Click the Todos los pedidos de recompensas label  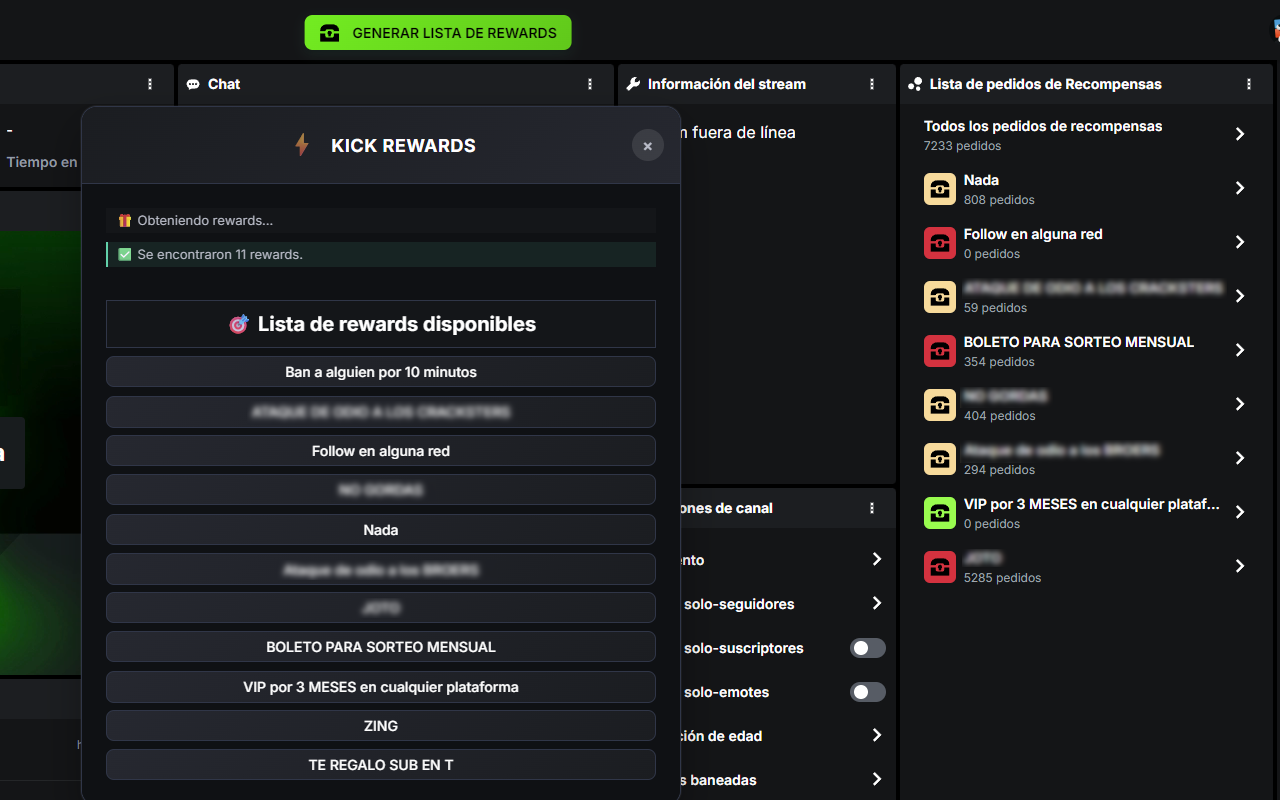[1043, 126]
